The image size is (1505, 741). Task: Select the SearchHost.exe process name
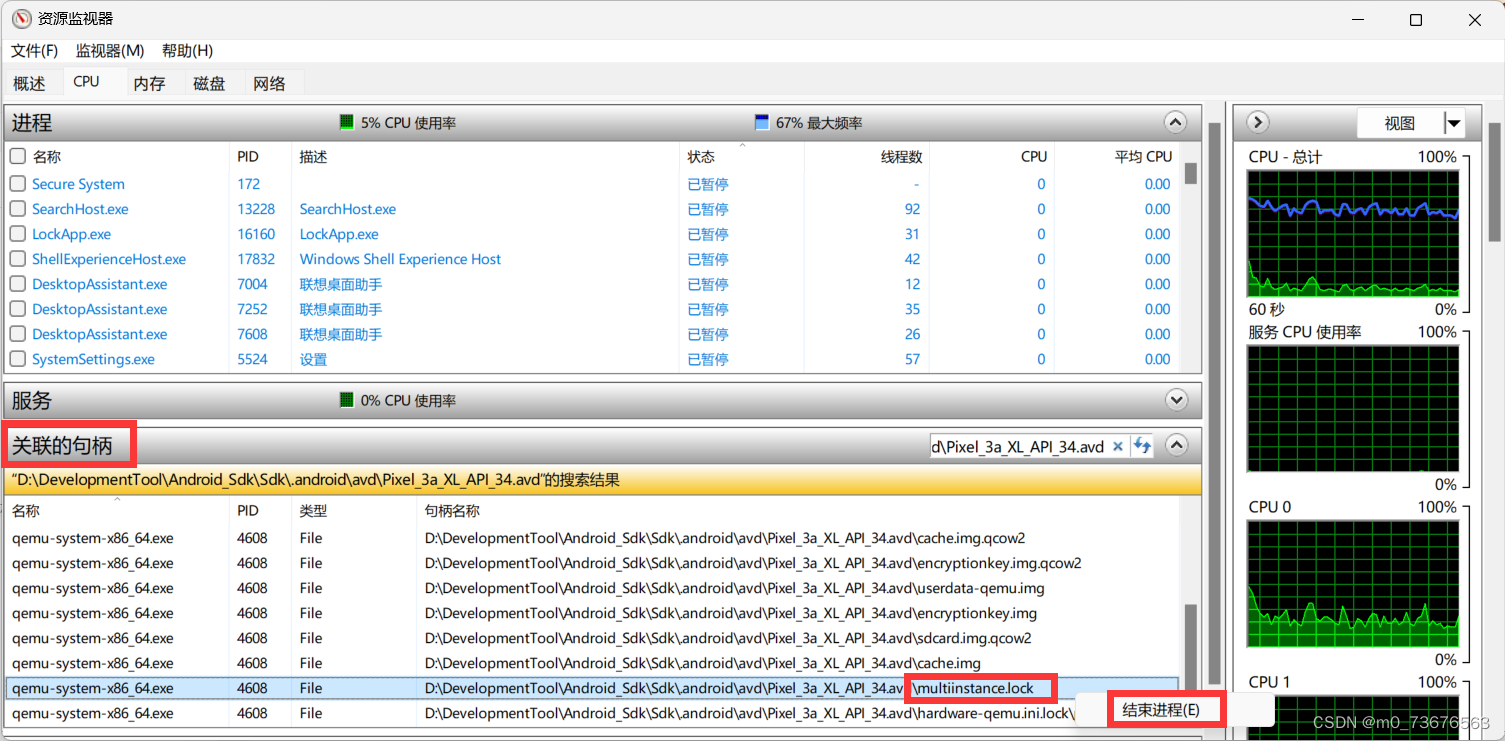80,209
